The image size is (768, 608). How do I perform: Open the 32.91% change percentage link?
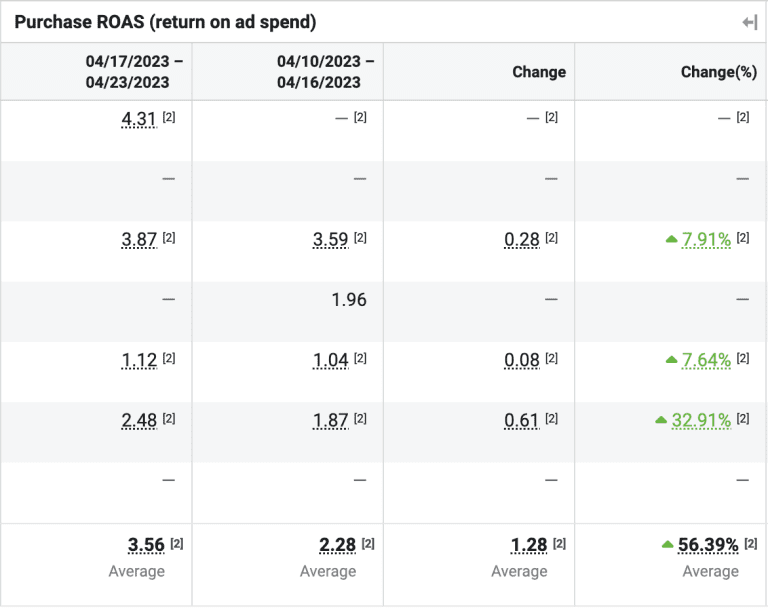coord(700,420)
